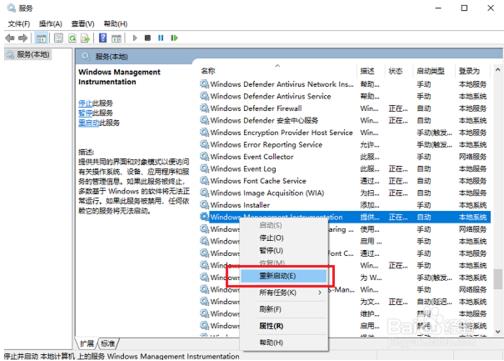504x361 pixels.
Task: Sort by the 名称 column header
Action: [278, 71]
